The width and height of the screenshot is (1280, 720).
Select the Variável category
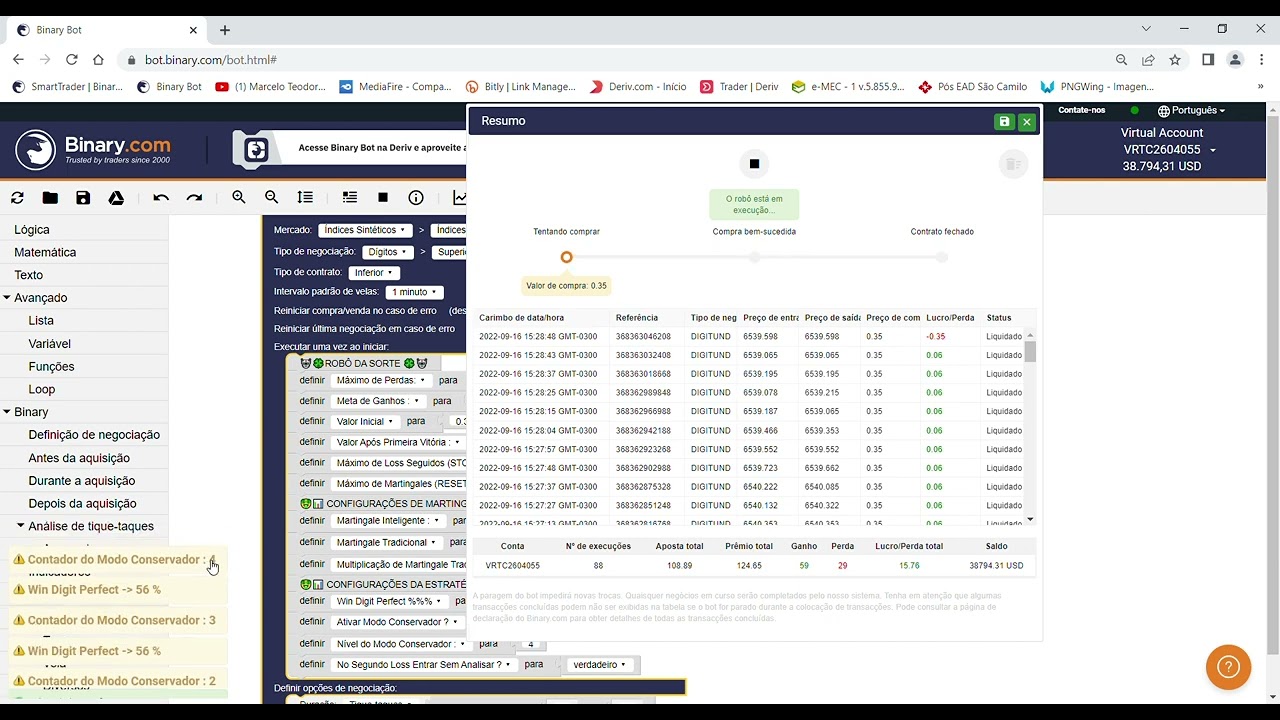tap(50, 344)
